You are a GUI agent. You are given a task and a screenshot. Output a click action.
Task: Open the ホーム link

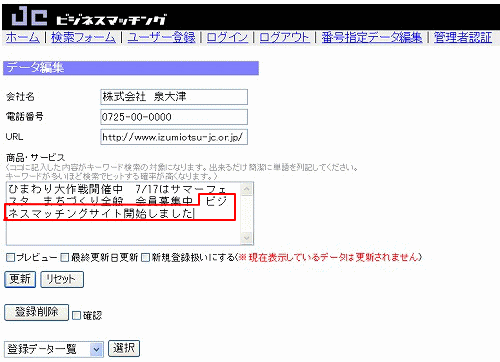(x=23, y=37)
